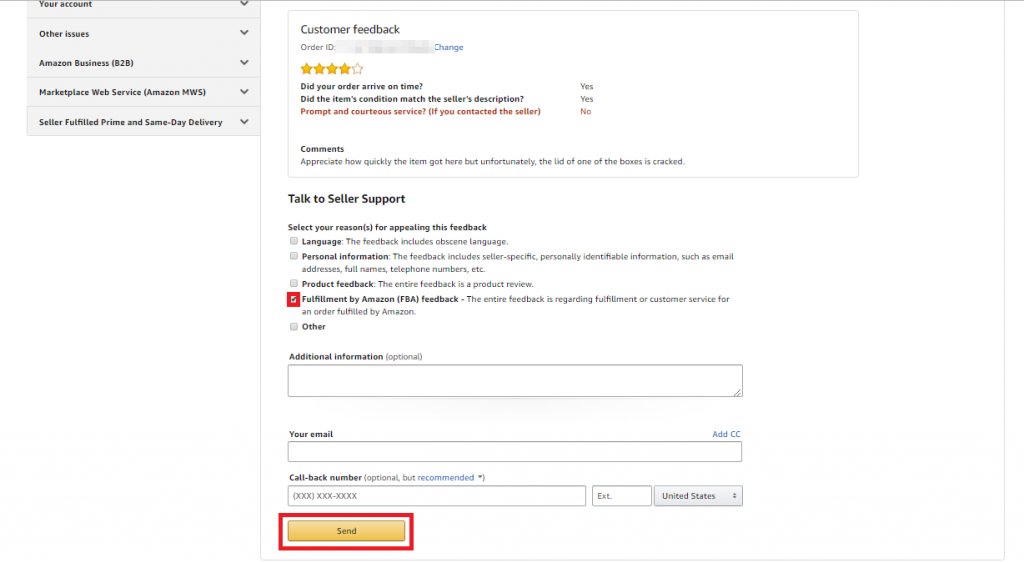
Task: Click the recommended link
Action: point(446,477)
